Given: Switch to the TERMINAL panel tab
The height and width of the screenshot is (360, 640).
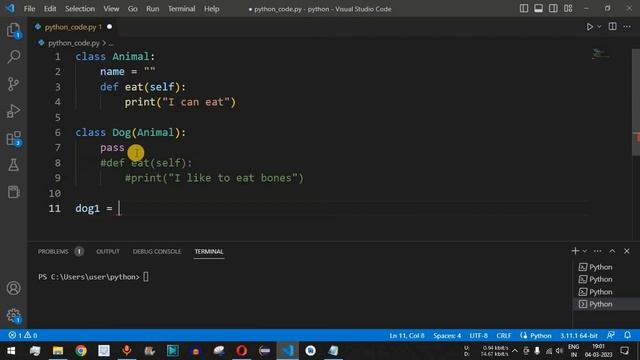Looking at the screenshot, I should pos(209,251).
